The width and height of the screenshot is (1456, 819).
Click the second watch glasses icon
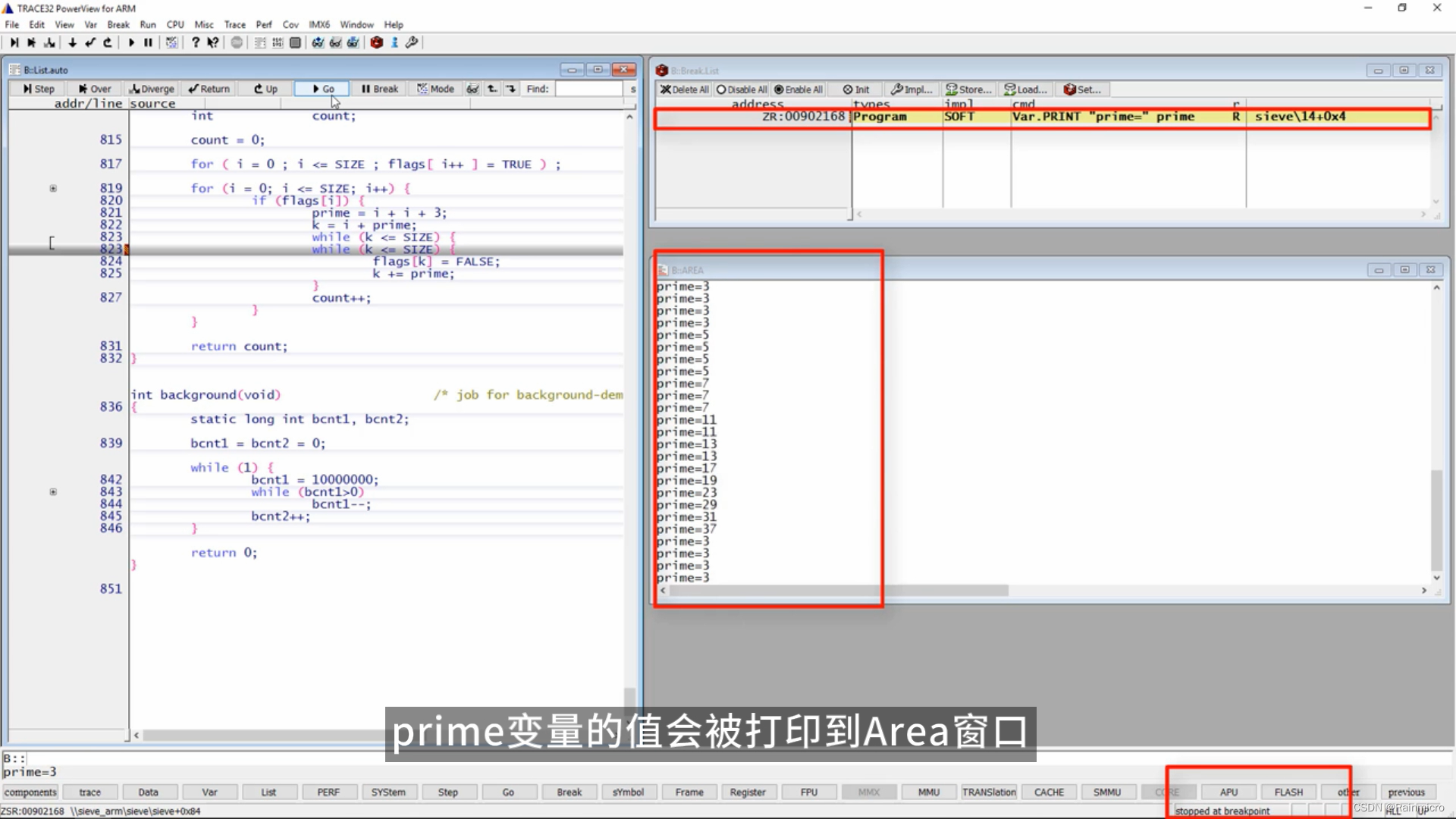click(335, 42)
